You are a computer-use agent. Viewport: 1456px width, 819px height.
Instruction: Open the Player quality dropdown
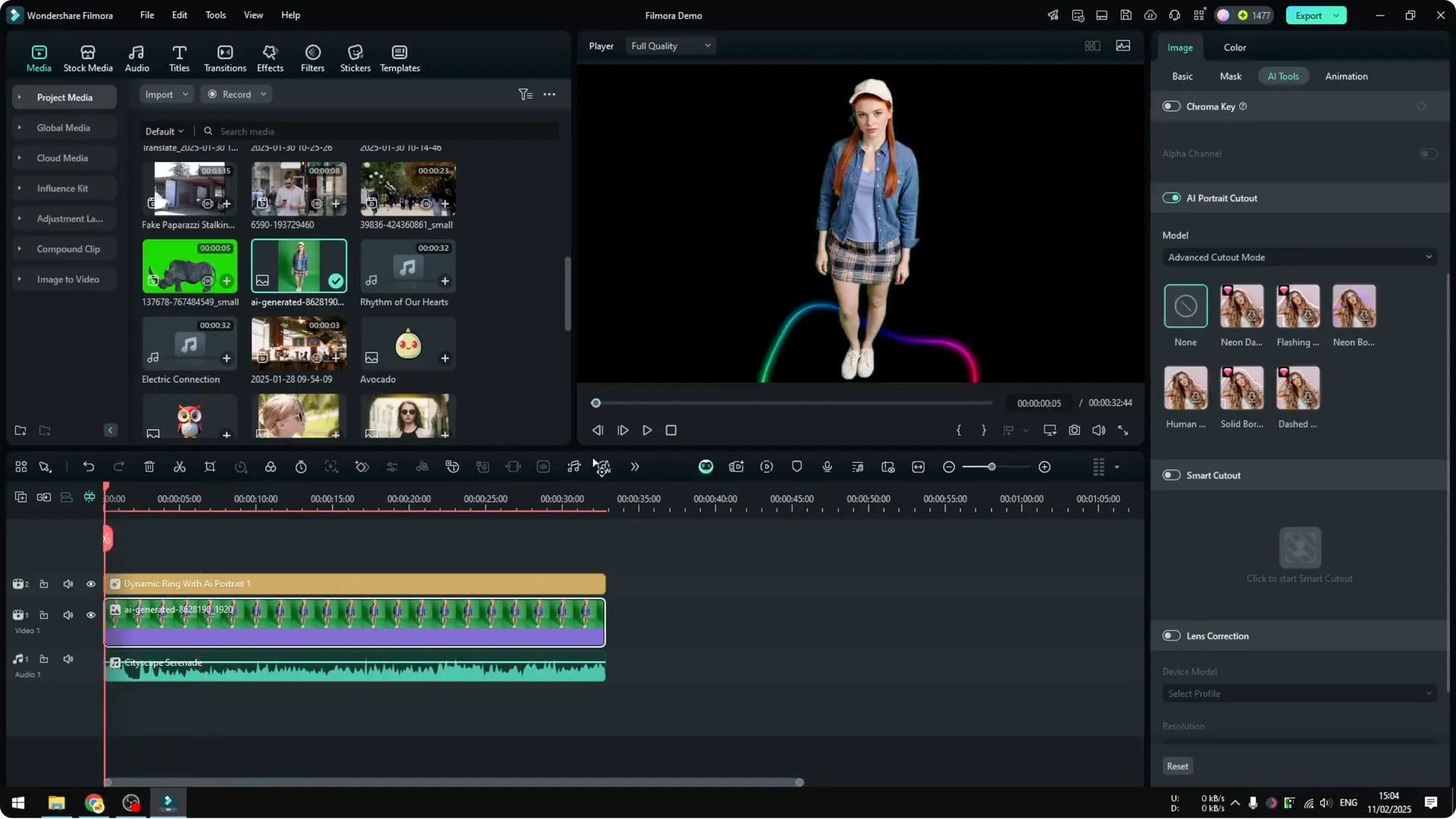670,45
